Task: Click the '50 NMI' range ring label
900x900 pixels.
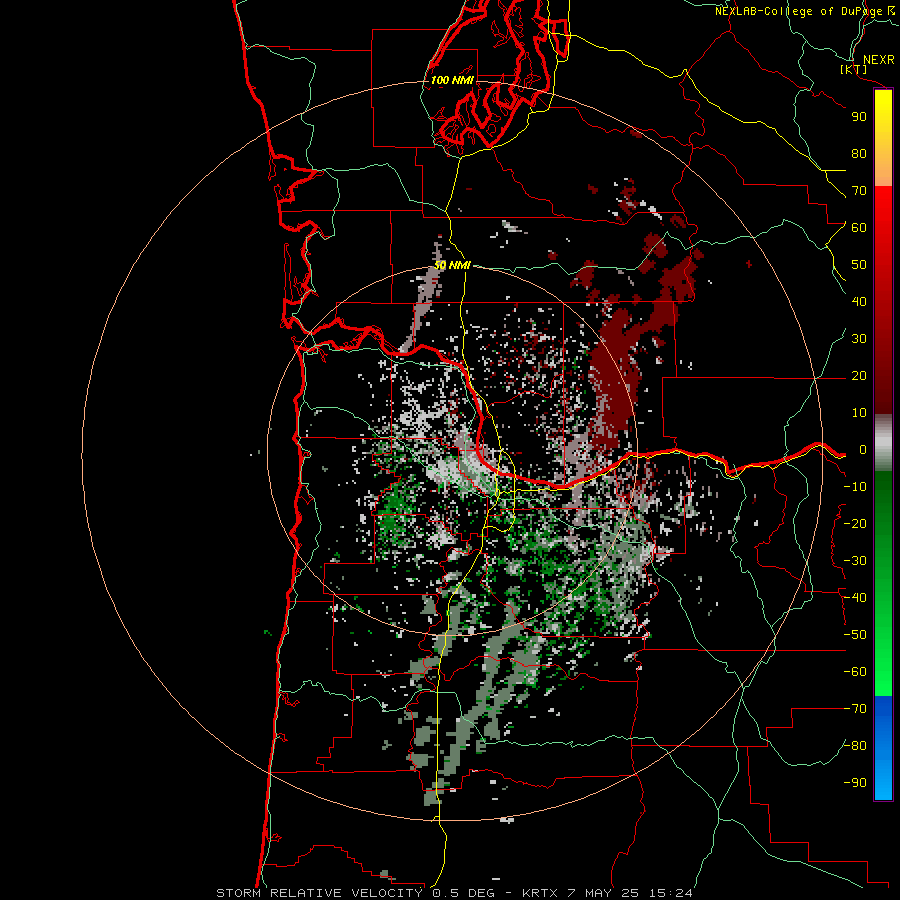Action: [452, 265]
